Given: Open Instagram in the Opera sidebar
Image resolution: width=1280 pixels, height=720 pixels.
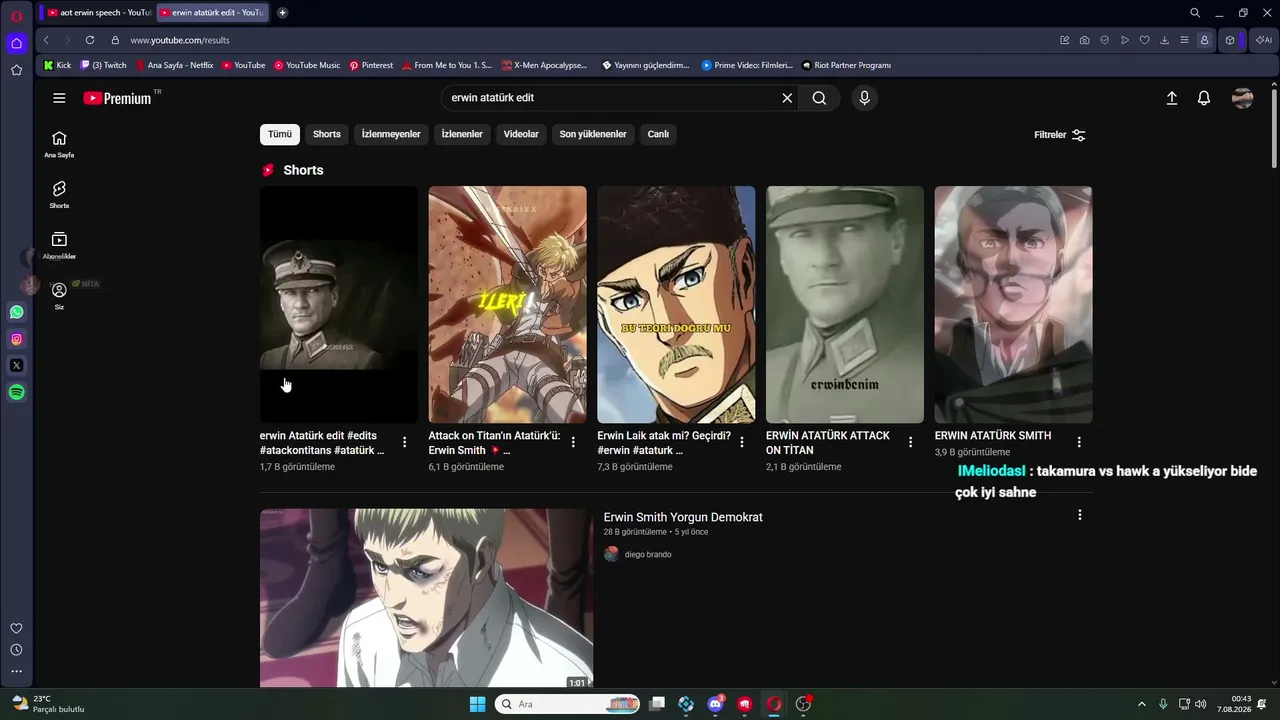Looking at the screenshot, I should [x=17, y=339].
